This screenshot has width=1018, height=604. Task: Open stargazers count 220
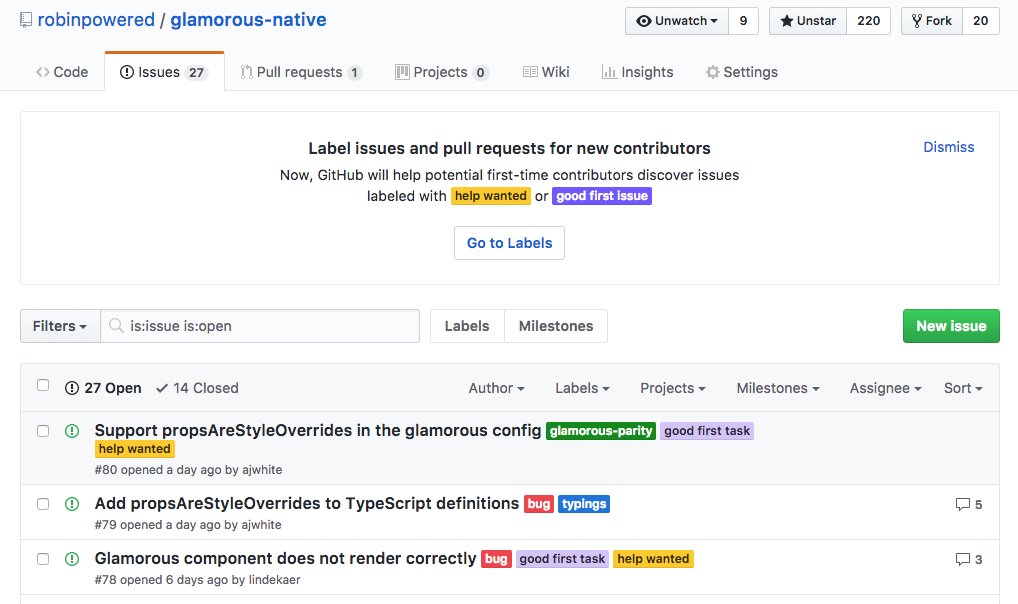(868, 21)
